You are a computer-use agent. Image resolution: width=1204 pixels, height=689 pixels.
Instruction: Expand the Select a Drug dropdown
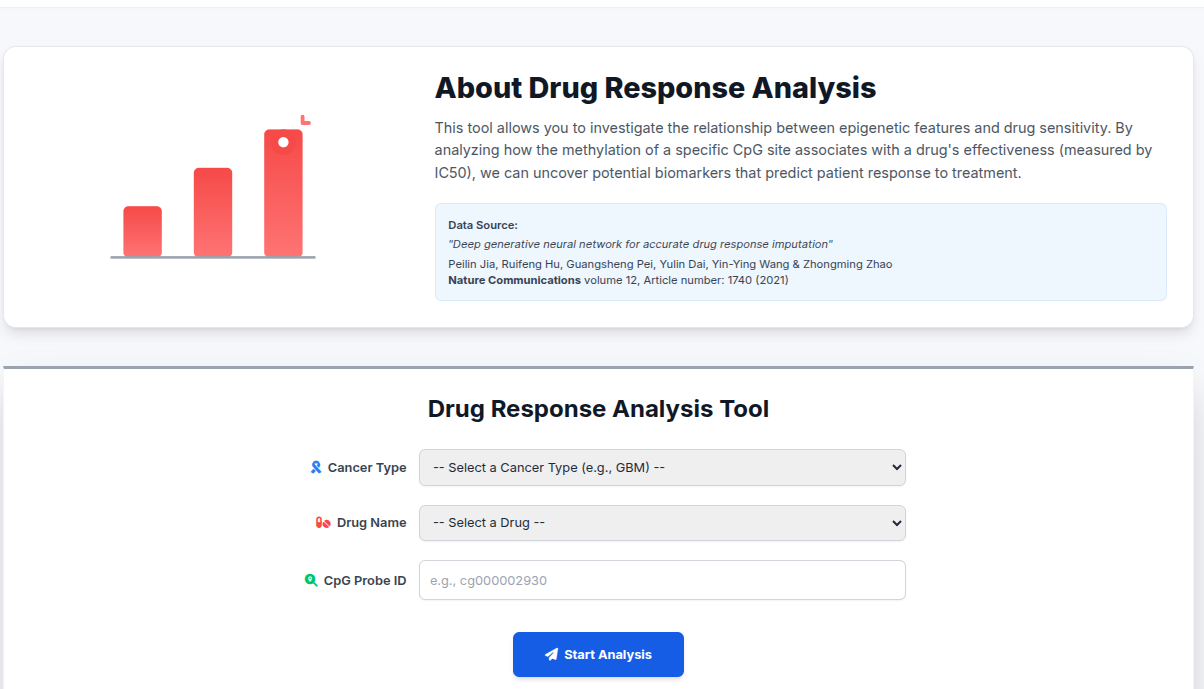click(x=662, y=523)
